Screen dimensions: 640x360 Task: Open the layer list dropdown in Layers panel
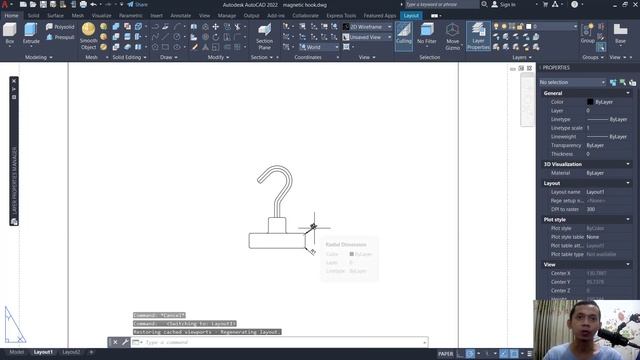click(x=536, y=27)
